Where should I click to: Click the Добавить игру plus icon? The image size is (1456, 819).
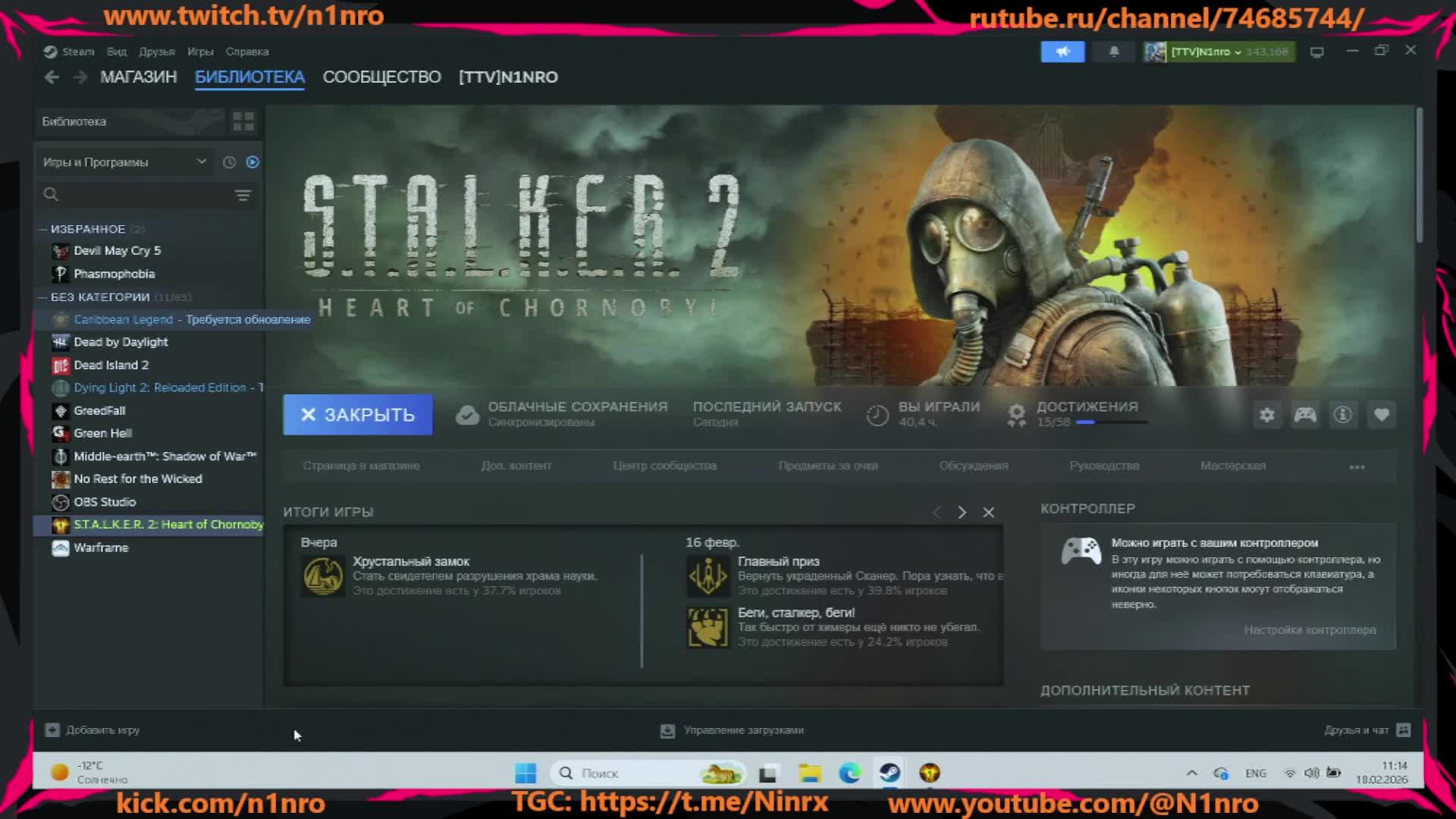[52, 730]
